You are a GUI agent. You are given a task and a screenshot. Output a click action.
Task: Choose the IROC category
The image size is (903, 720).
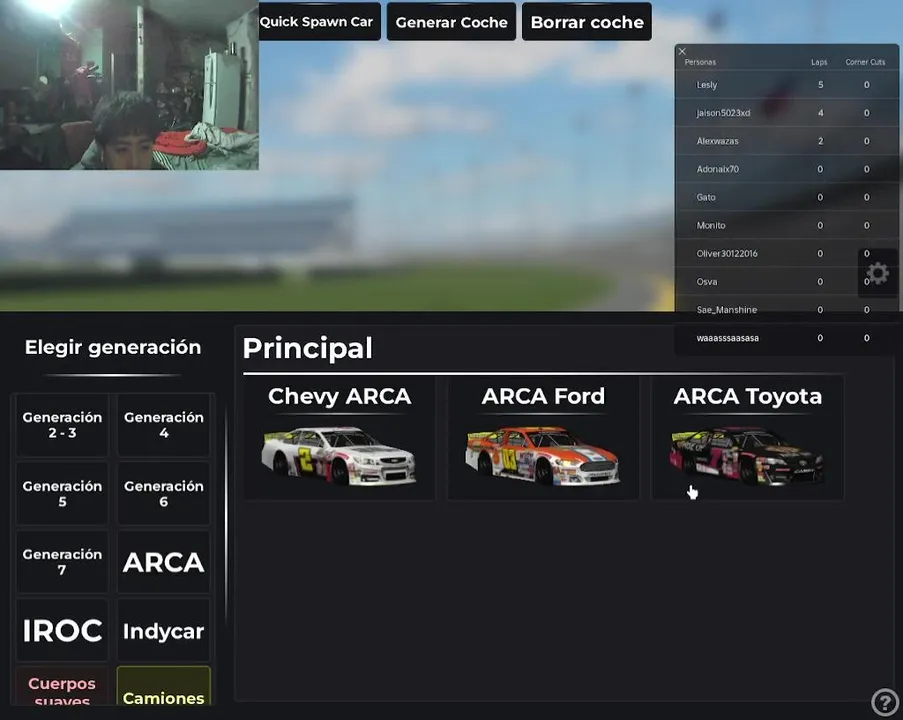(62, 630)
